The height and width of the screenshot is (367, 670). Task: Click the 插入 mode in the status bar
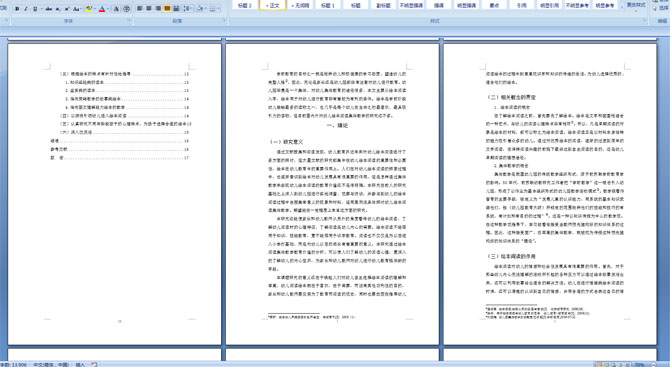click(80, 364)
